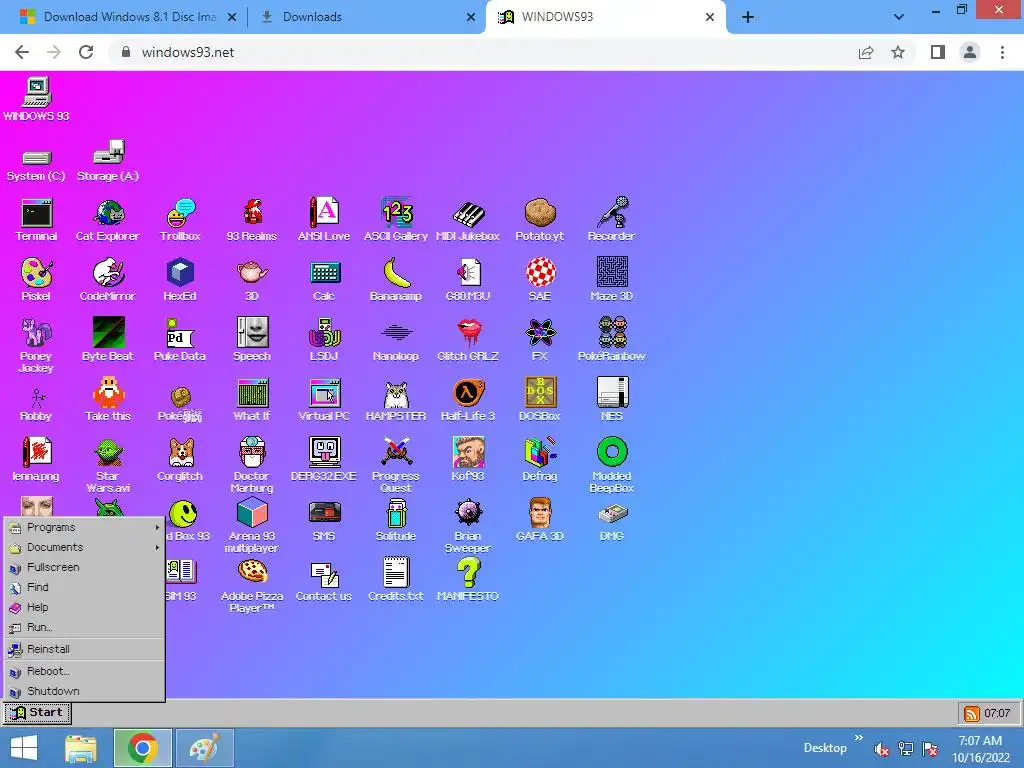
Task: Launch the Speech icon
Action: [x=252, y=340]
